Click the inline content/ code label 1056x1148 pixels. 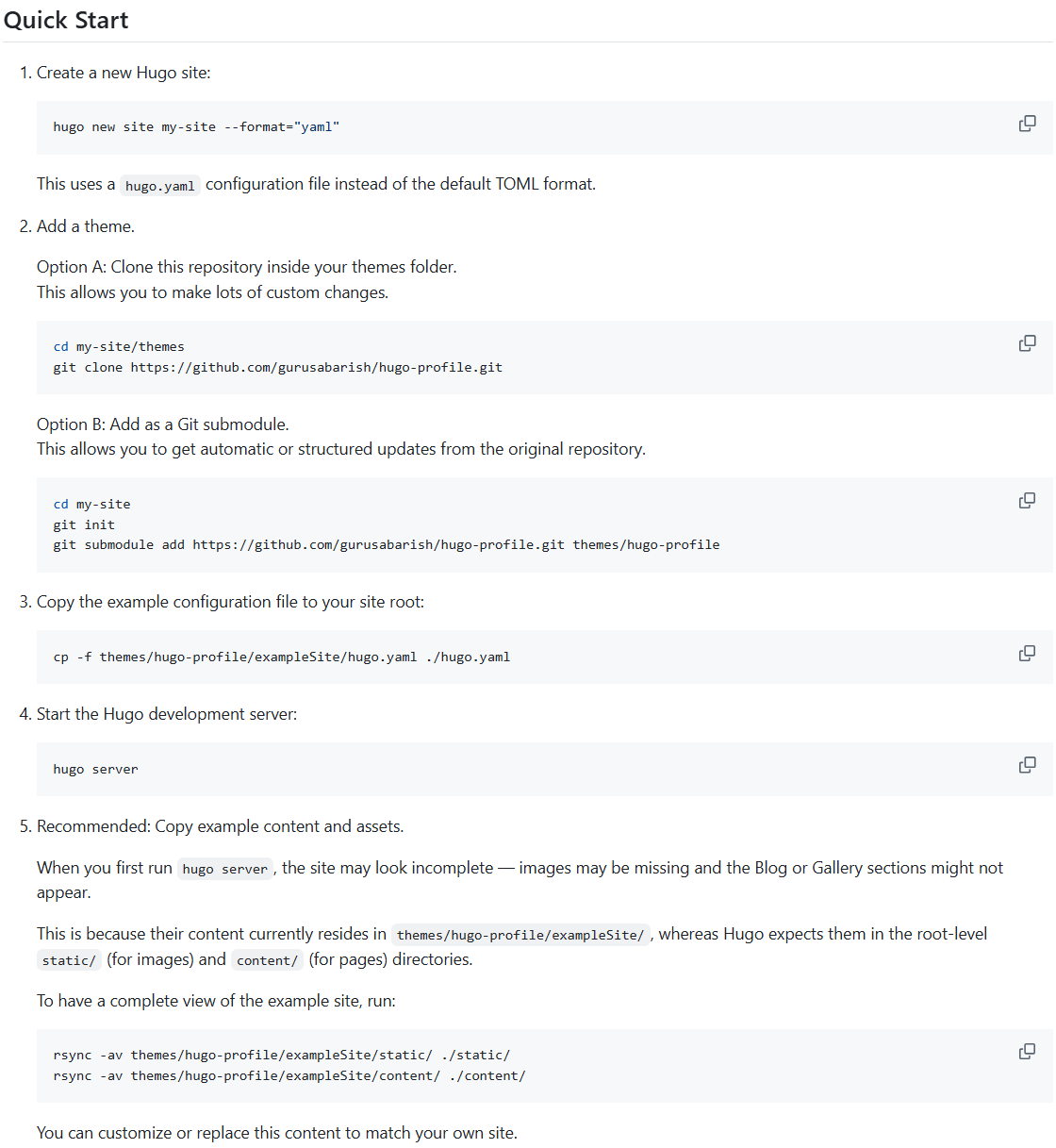click(267, 960)
